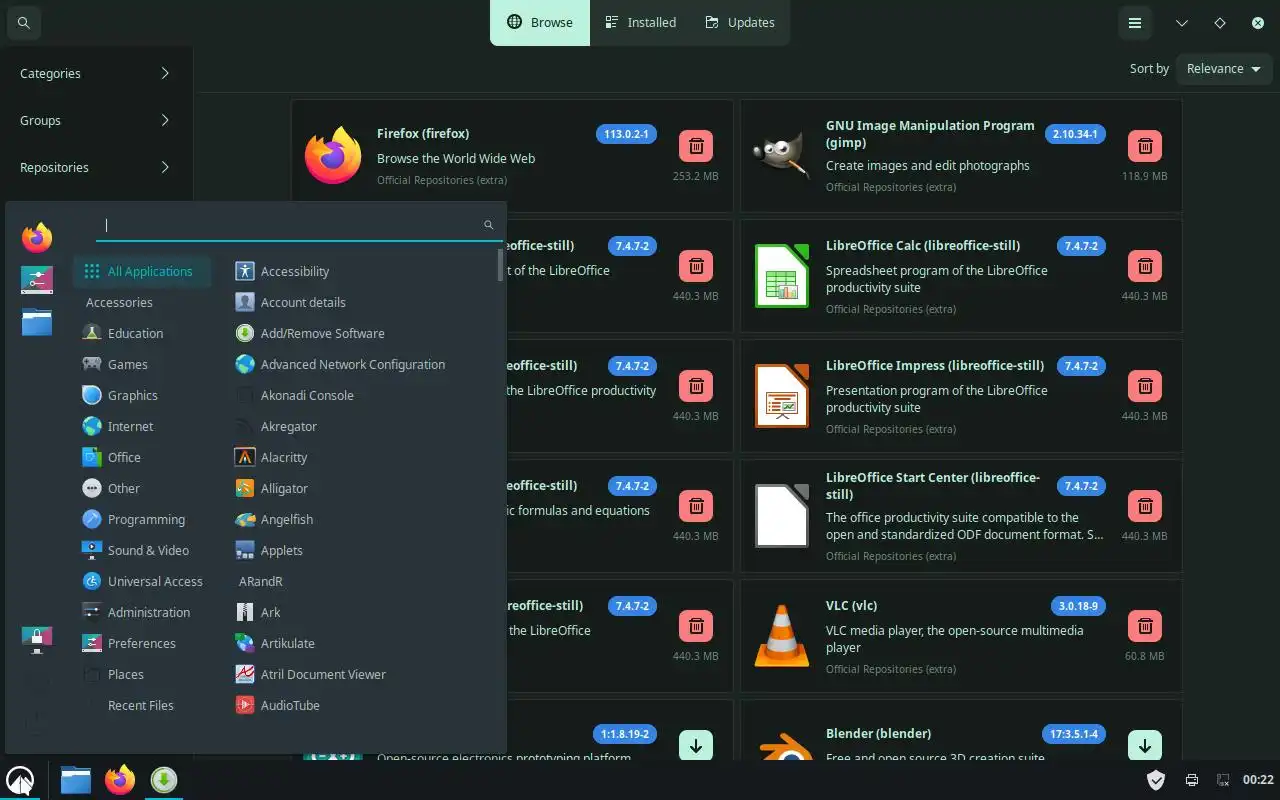Click the application list scrollbar

click(x=500, y=265)
